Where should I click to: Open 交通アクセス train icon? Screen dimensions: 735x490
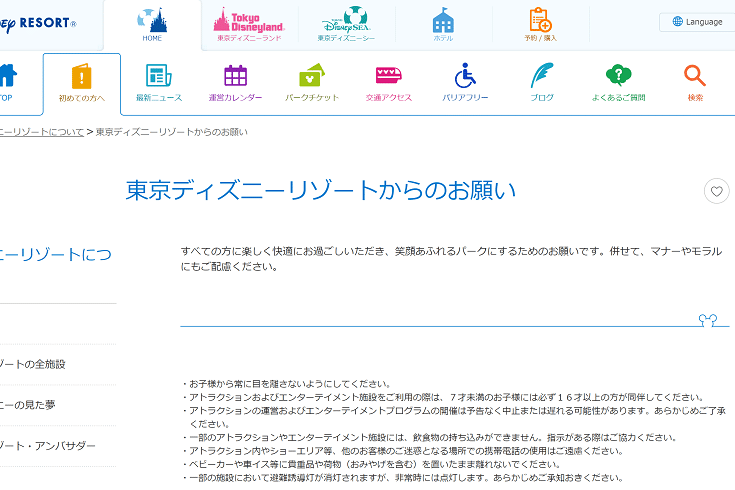click(x=389, y=83)
